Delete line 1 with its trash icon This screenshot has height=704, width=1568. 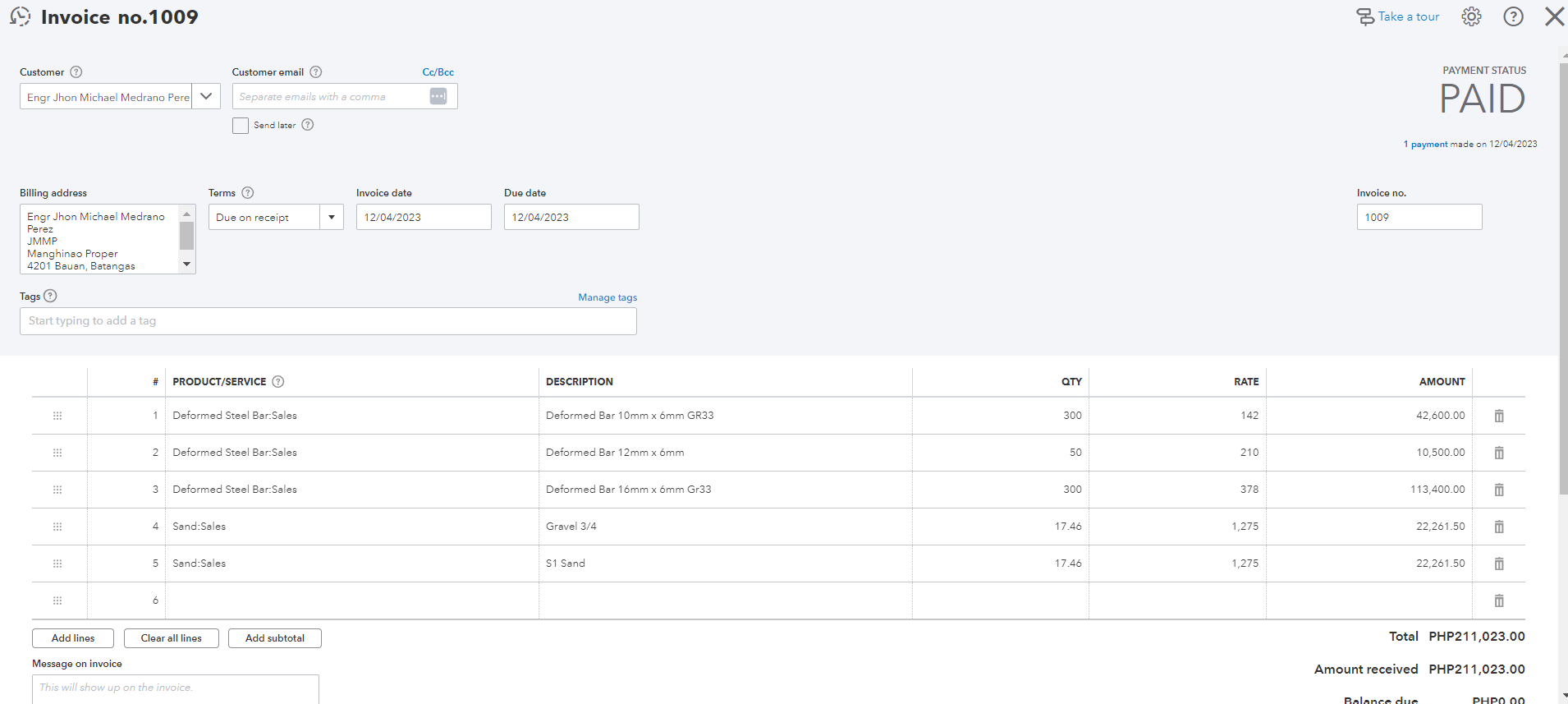1498,416
